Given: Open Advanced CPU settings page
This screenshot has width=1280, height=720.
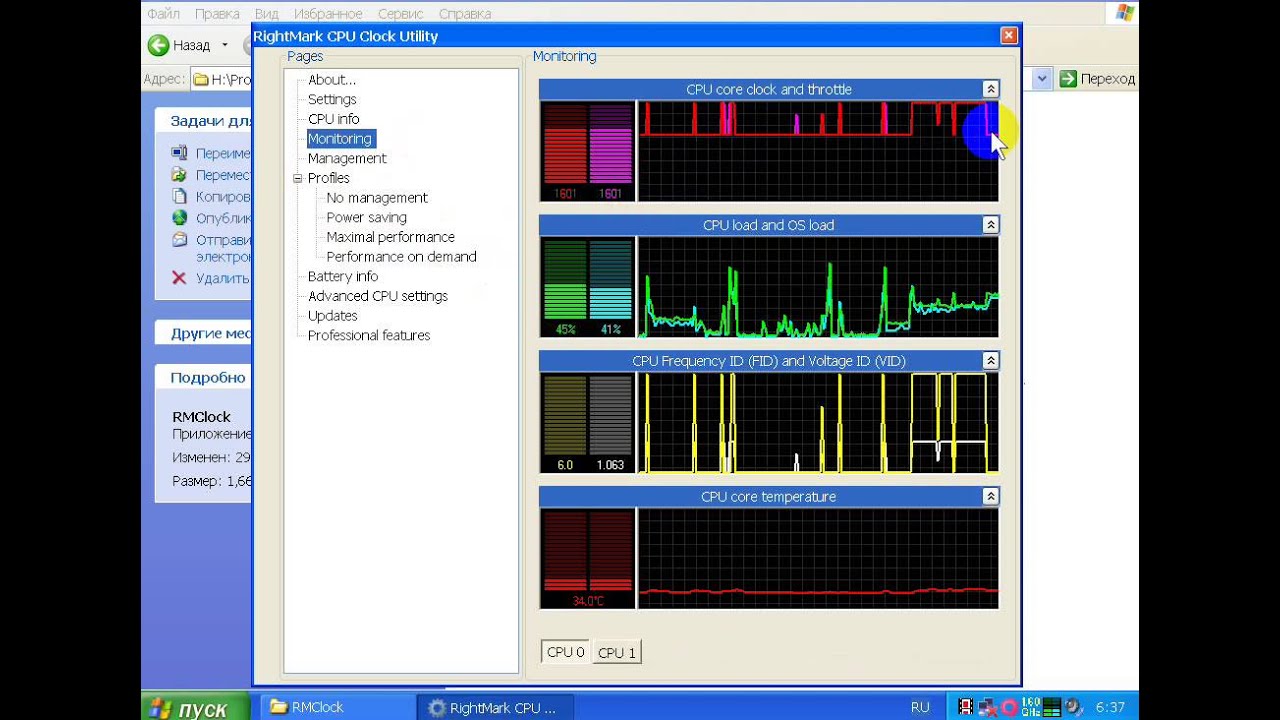Looking at the screenshot, I should 378,296.
